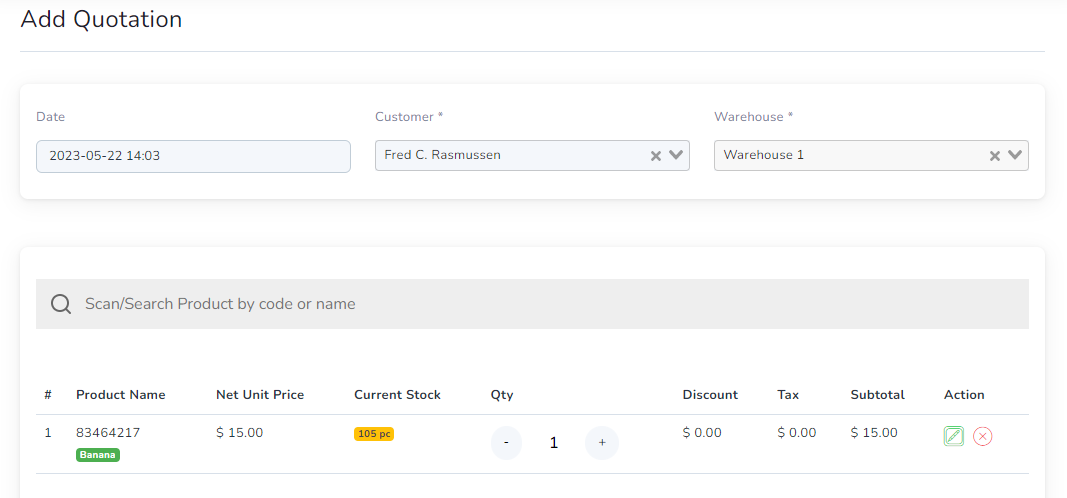Click the quantity value field showing 1
Image resolution: width=1067 pixels, height=498 pixels.
(x=554, y=443)
